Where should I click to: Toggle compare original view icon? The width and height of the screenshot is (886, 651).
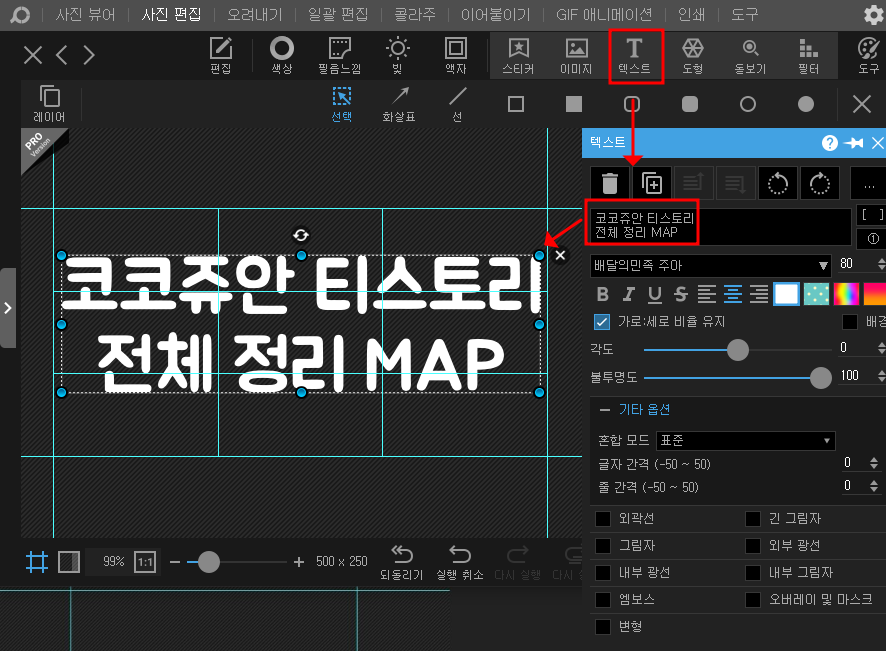coord(69,562)
